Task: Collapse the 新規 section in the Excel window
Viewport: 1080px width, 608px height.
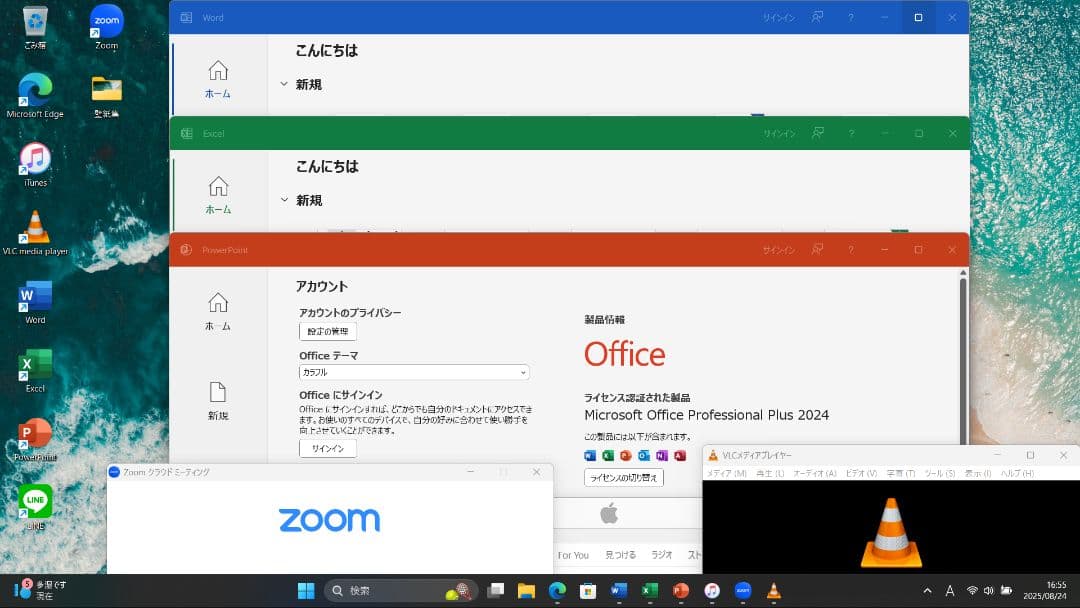Action: pyautogui.click(x=284, y=200)
